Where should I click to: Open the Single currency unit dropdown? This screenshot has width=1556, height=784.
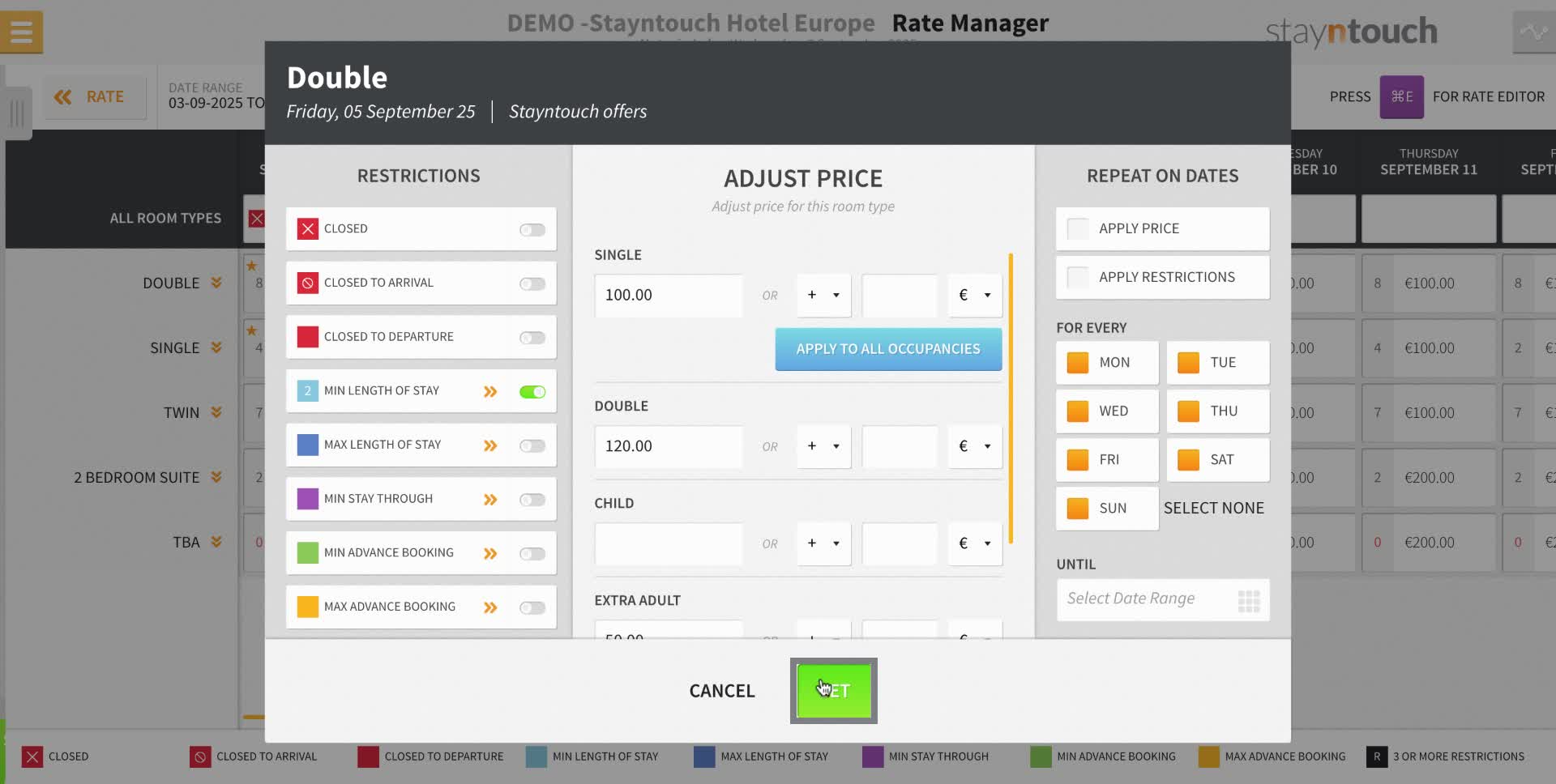click(975, 296)
